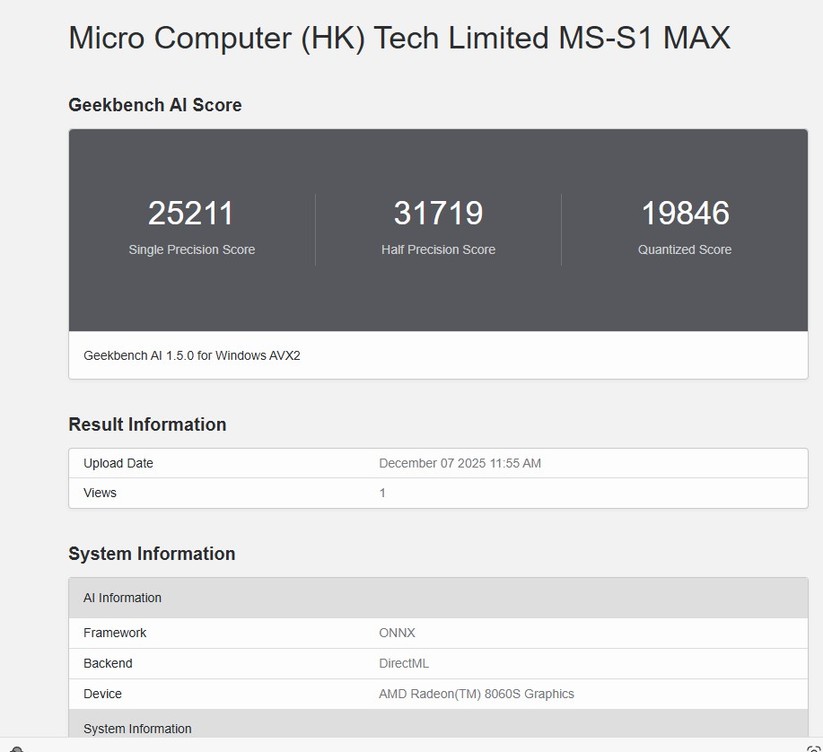Click the Result Information section heading
Image resolution: width=823 pixels, height=752 pixels.
click(x=146, y=424)
